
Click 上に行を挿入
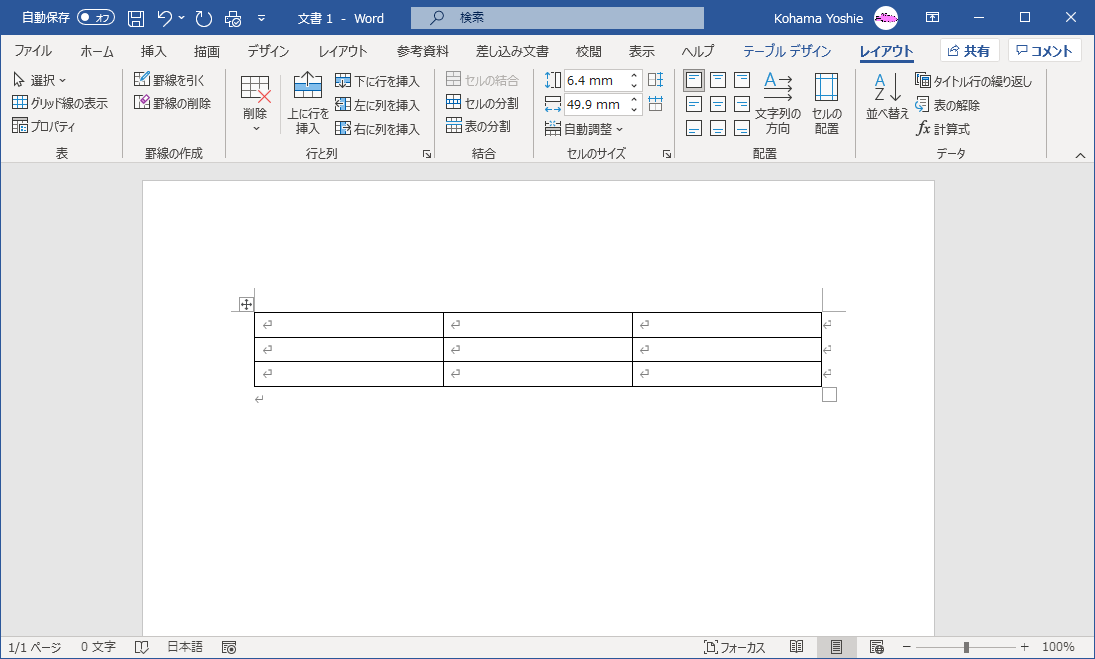(307, 103)
